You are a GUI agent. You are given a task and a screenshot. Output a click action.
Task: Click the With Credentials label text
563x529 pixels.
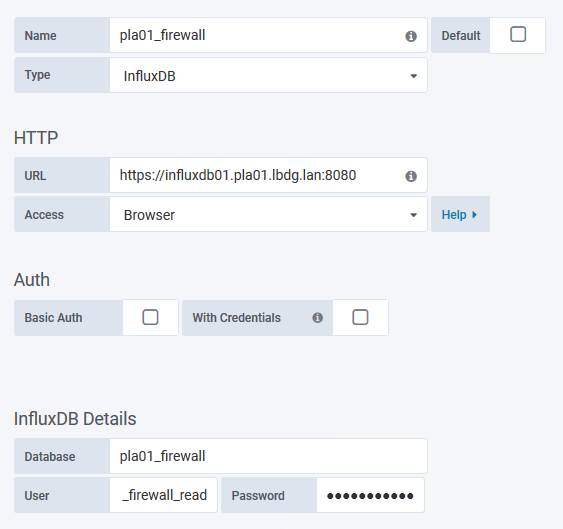pos(236,318)
